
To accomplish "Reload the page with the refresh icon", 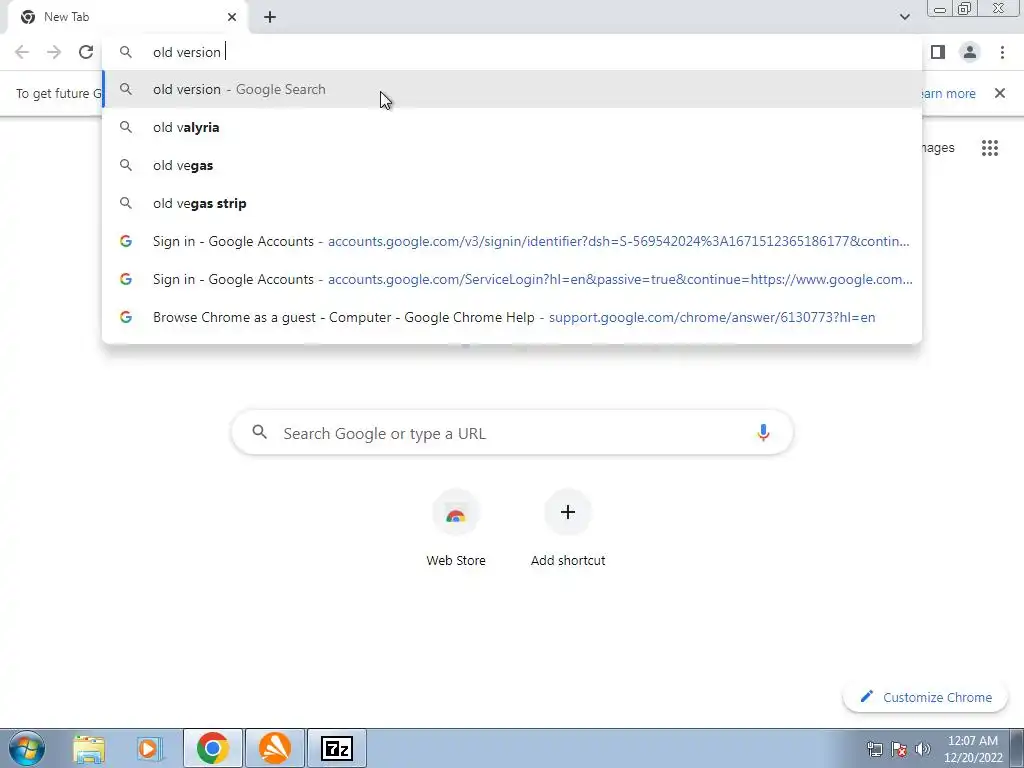I will coord(86,52).
